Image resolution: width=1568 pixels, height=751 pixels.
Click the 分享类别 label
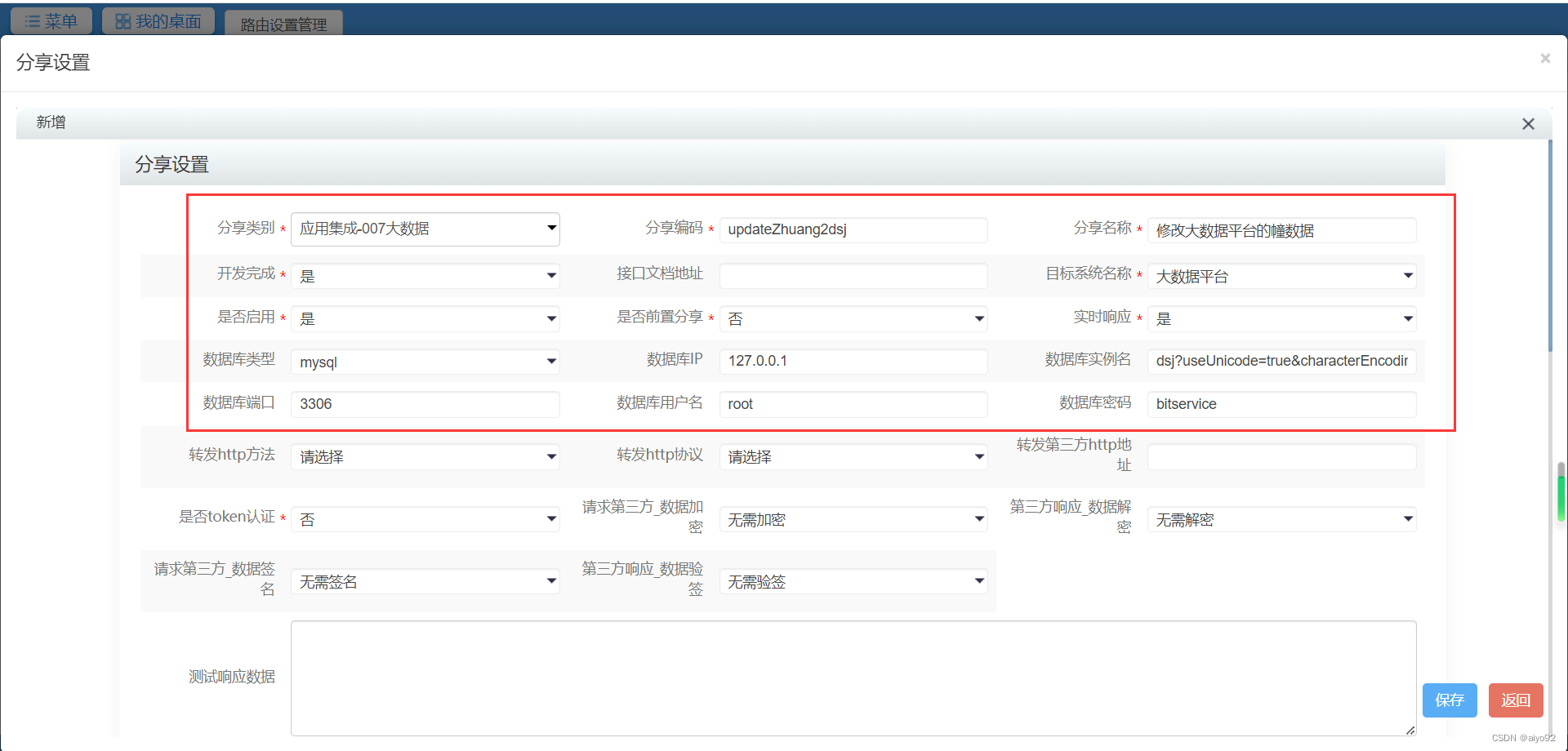pos(246,228)
